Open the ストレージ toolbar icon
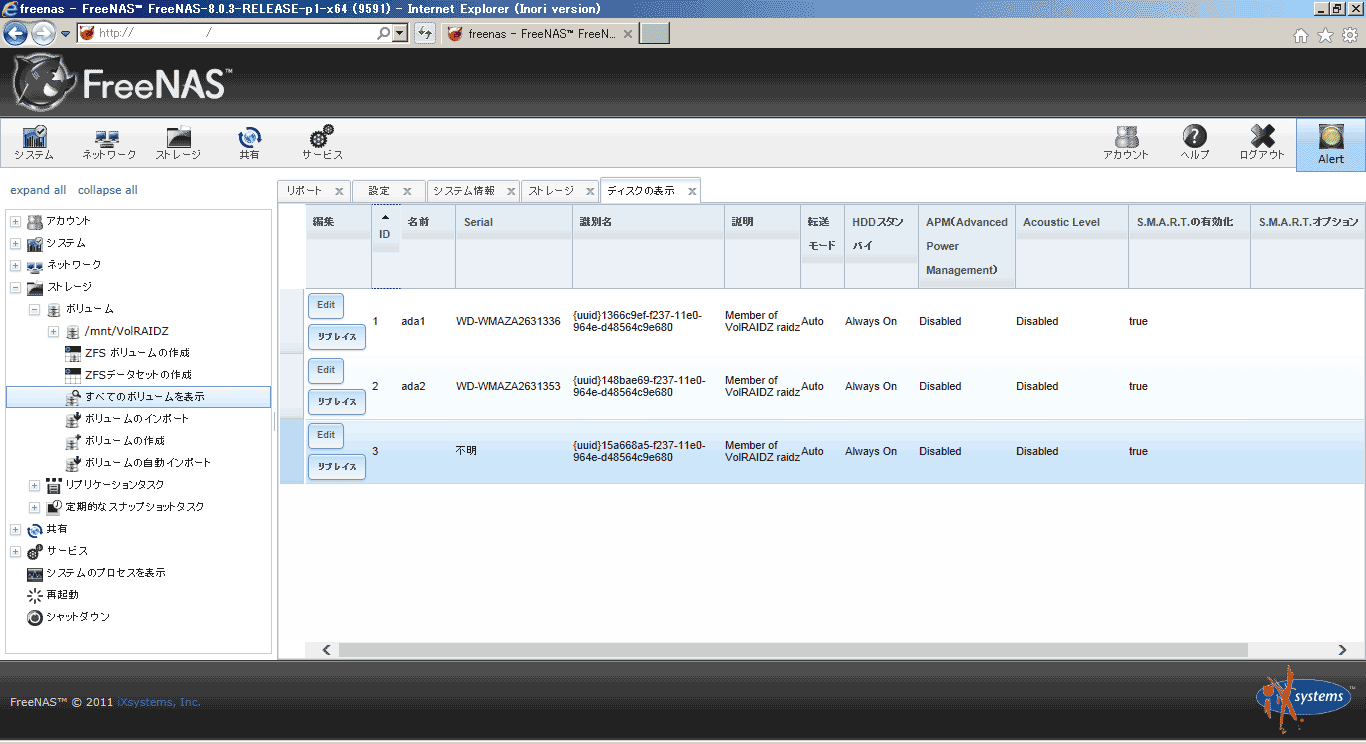This screenshot has height=744, width=1366. [x=178, y=143]
